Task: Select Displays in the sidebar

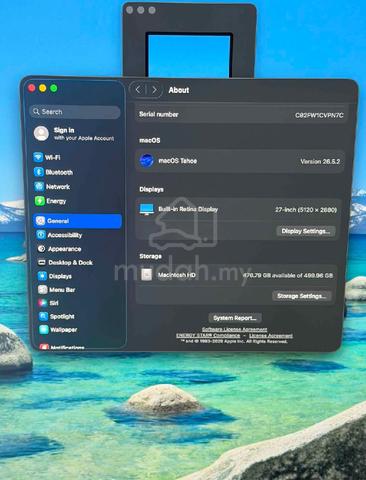Action: 55,276
